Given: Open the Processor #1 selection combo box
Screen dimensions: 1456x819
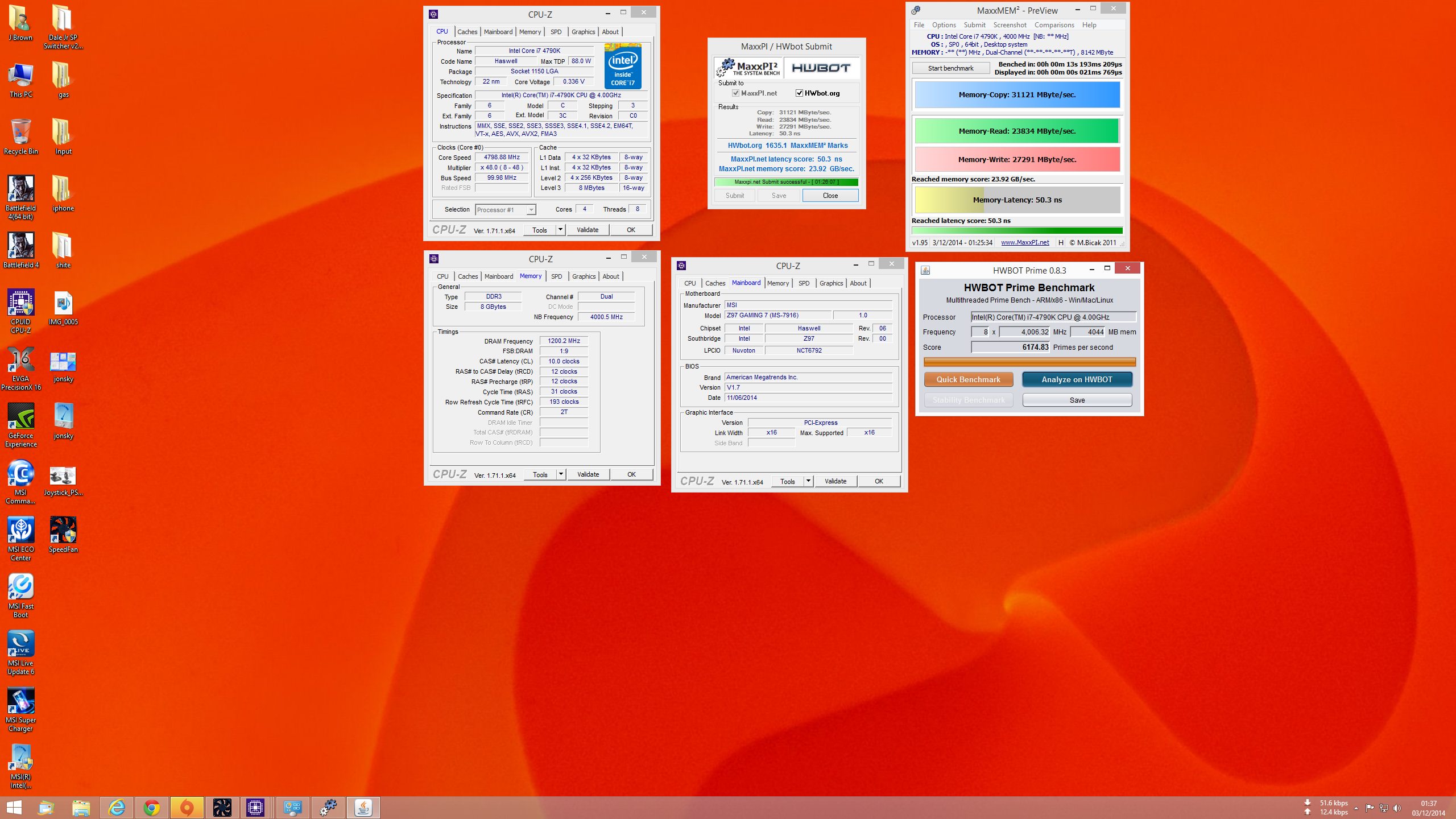Looking at the screenshot, I should (505, 210).
